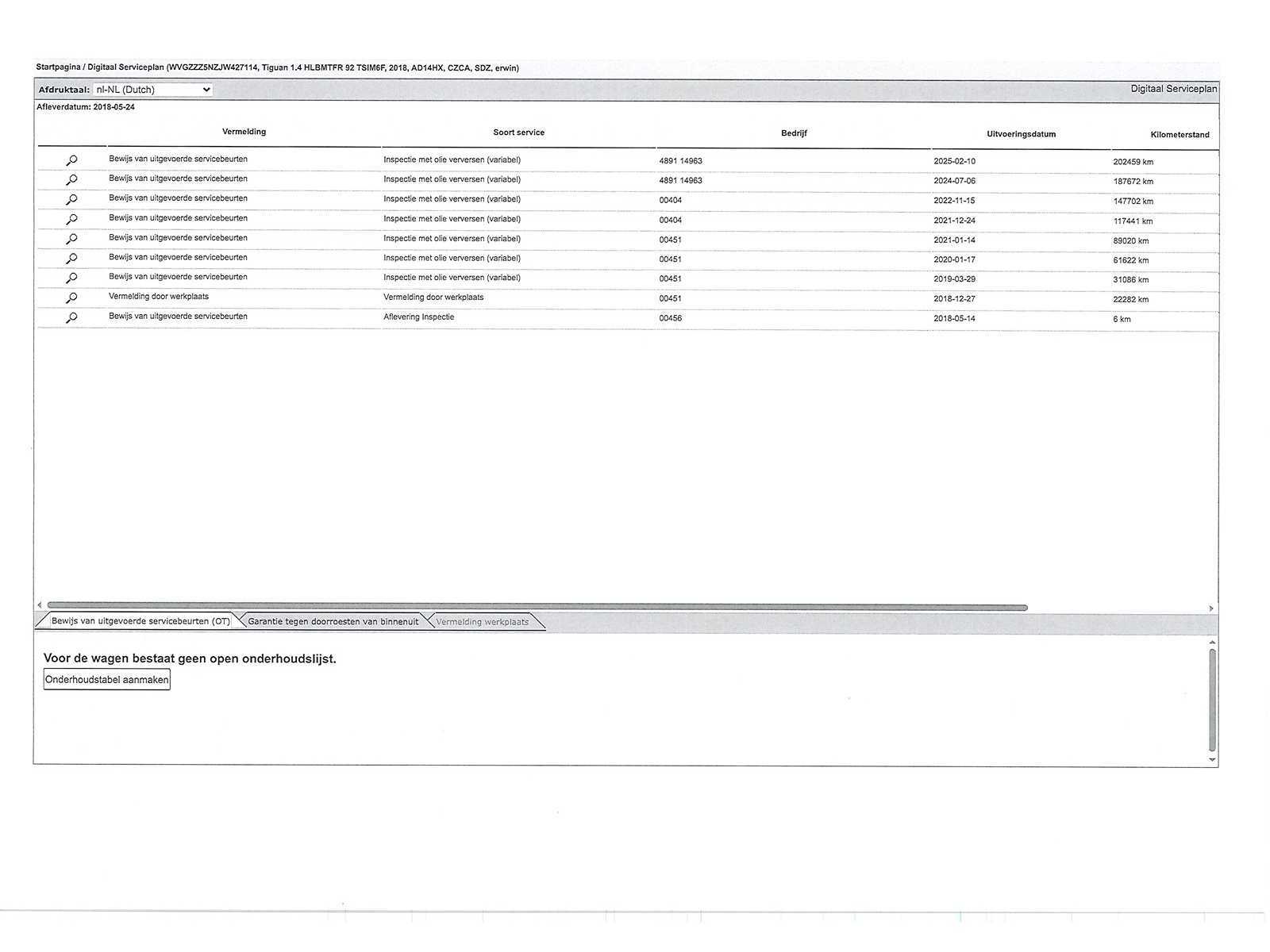Viewport: 1270px width, 952px height.
Task: View the 2019-03-29 inspection details
Action: [71, 278]
